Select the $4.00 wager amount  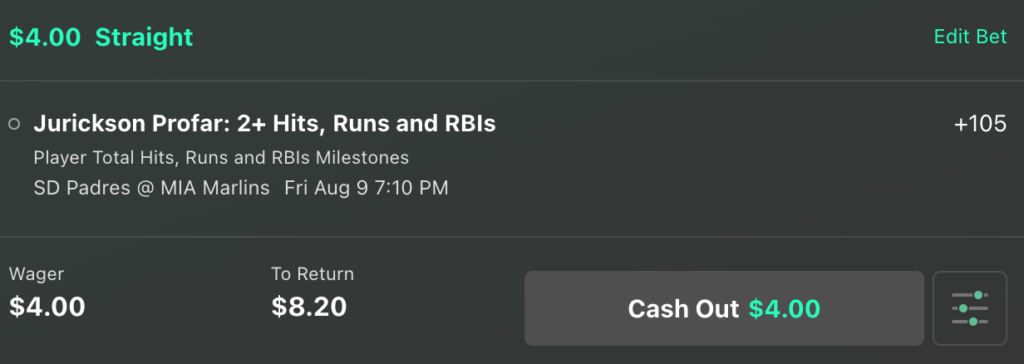(x=47, y=307)
